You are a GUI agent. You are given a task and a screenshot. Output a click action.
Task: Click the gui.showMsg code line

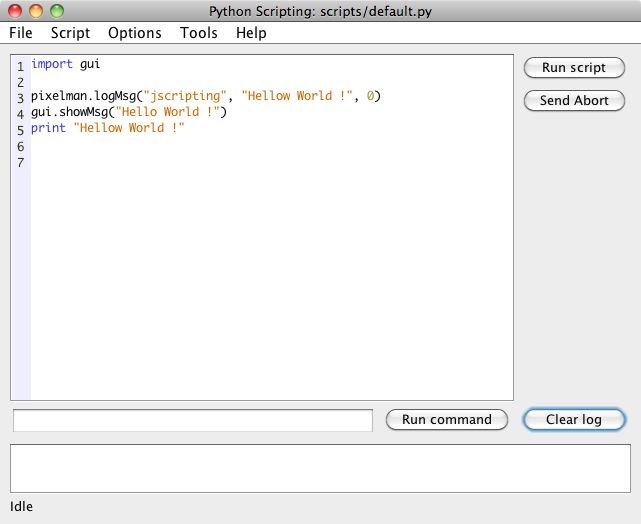(x=129, y=112)
